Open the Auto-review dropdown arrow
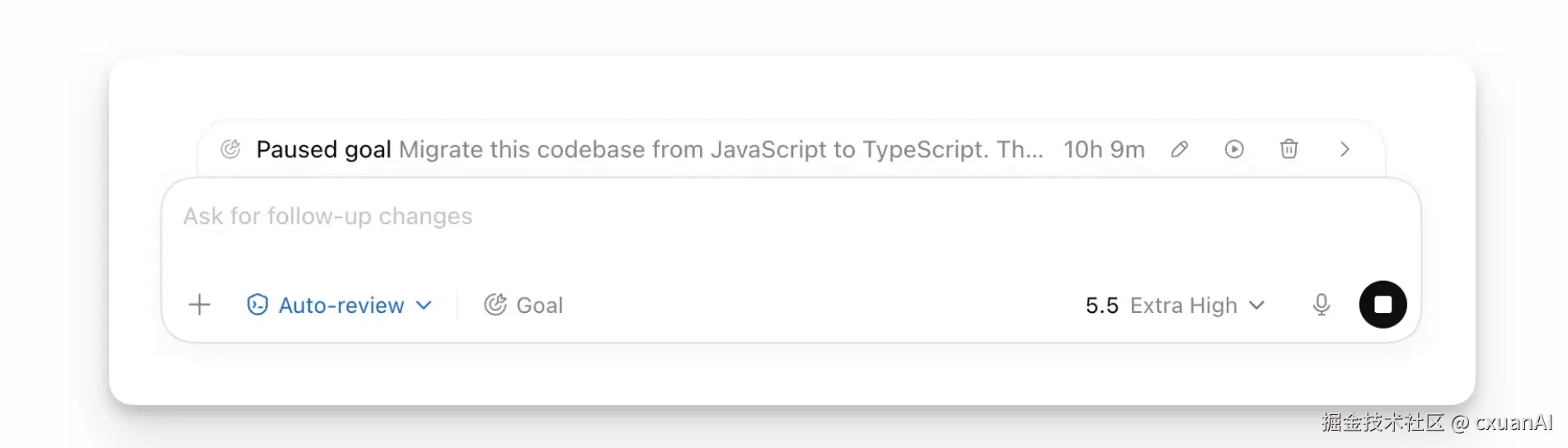The width and height of the screenshot is (1568, 448). [424, 305]
